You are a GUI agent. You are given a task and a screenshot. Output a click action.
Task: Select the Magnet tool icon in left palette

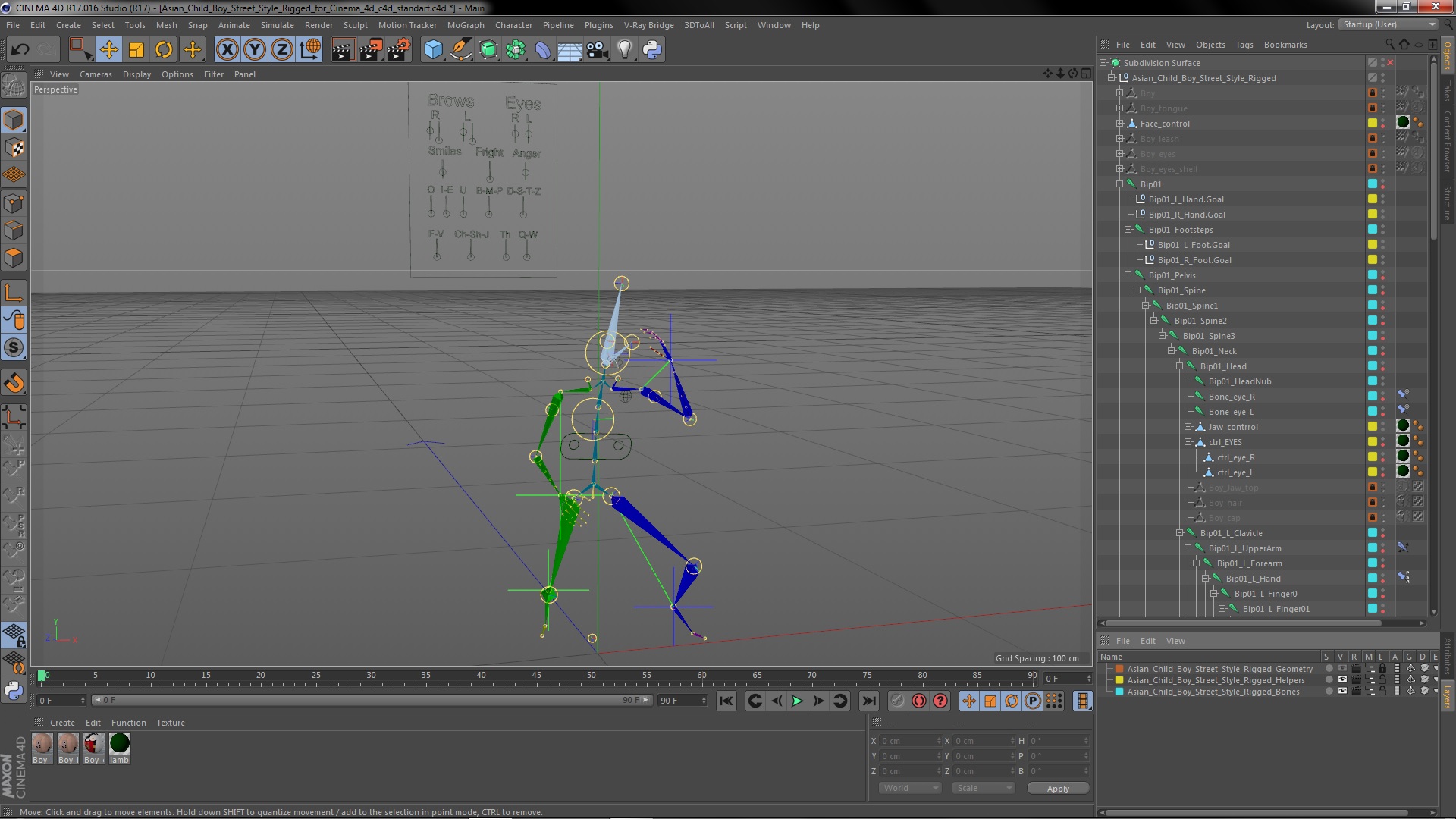pyautogui.click(x=14, y=384)
